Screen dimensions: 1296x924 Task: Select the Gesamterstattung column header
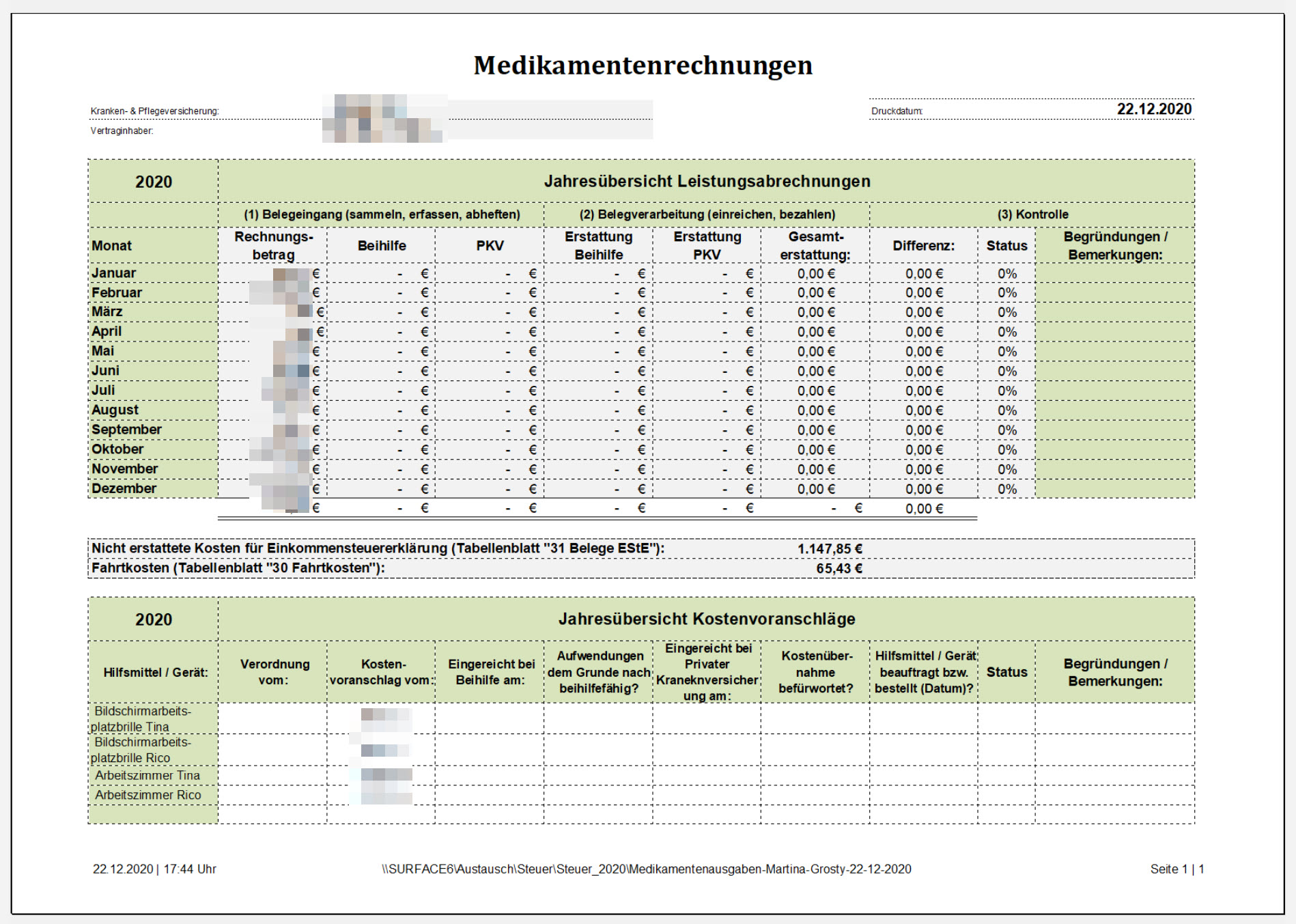[815, 246]
